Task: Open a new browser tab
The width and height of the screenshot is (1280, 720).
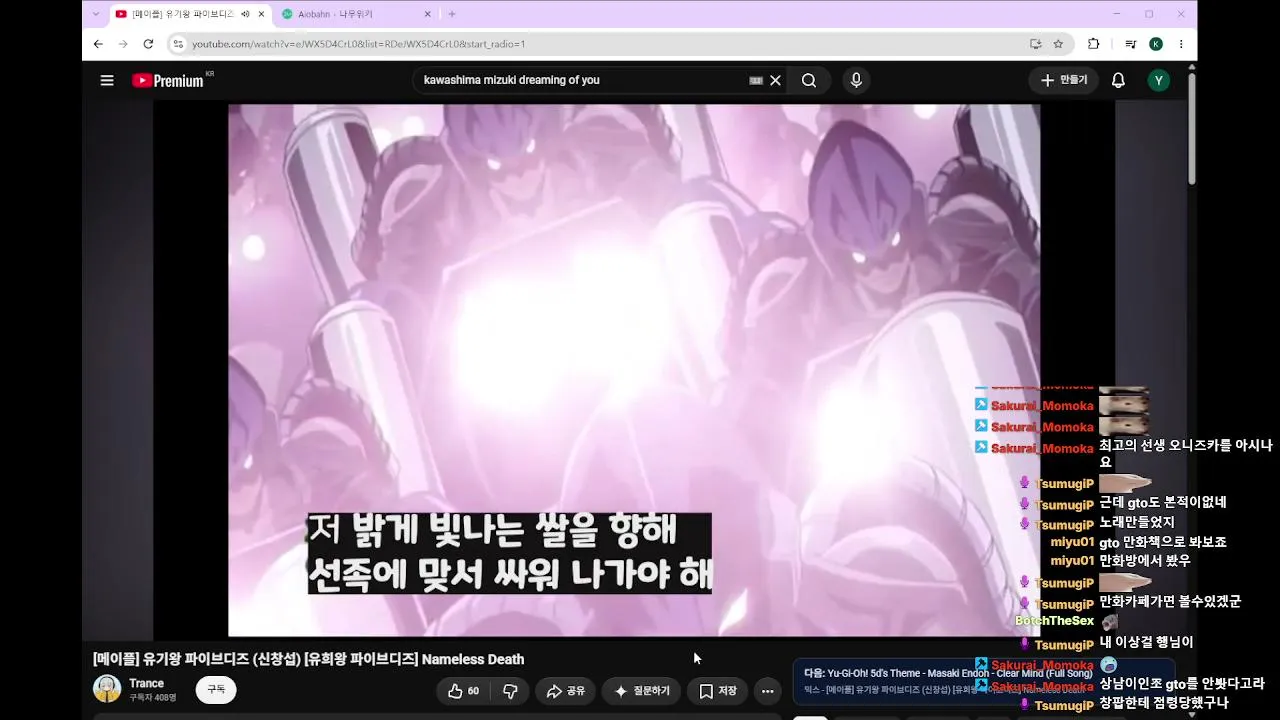Action: 452,14
